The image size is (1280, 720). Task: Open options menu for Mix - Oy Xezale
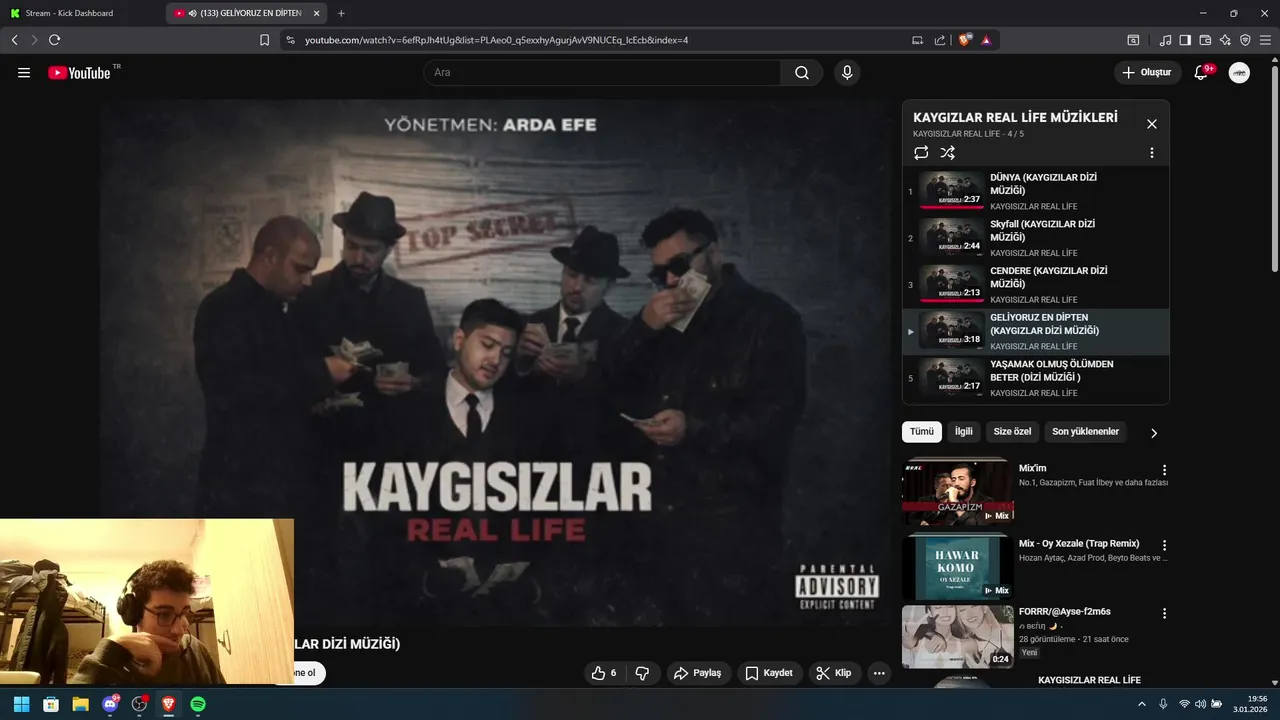pyautogui.click(x=1164, y=545)
